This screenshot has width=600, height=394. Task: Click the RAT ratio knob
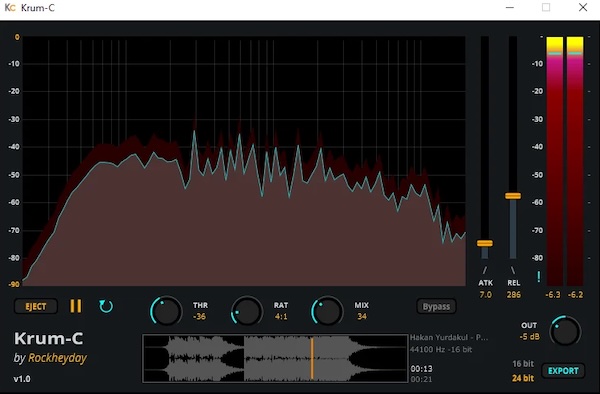pos(247,311)
